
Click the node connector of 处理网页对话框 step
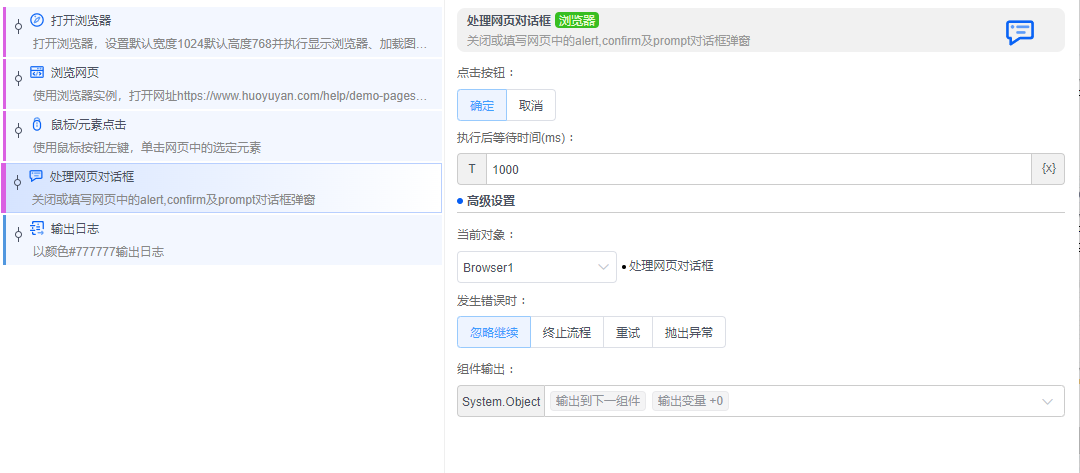19,183
